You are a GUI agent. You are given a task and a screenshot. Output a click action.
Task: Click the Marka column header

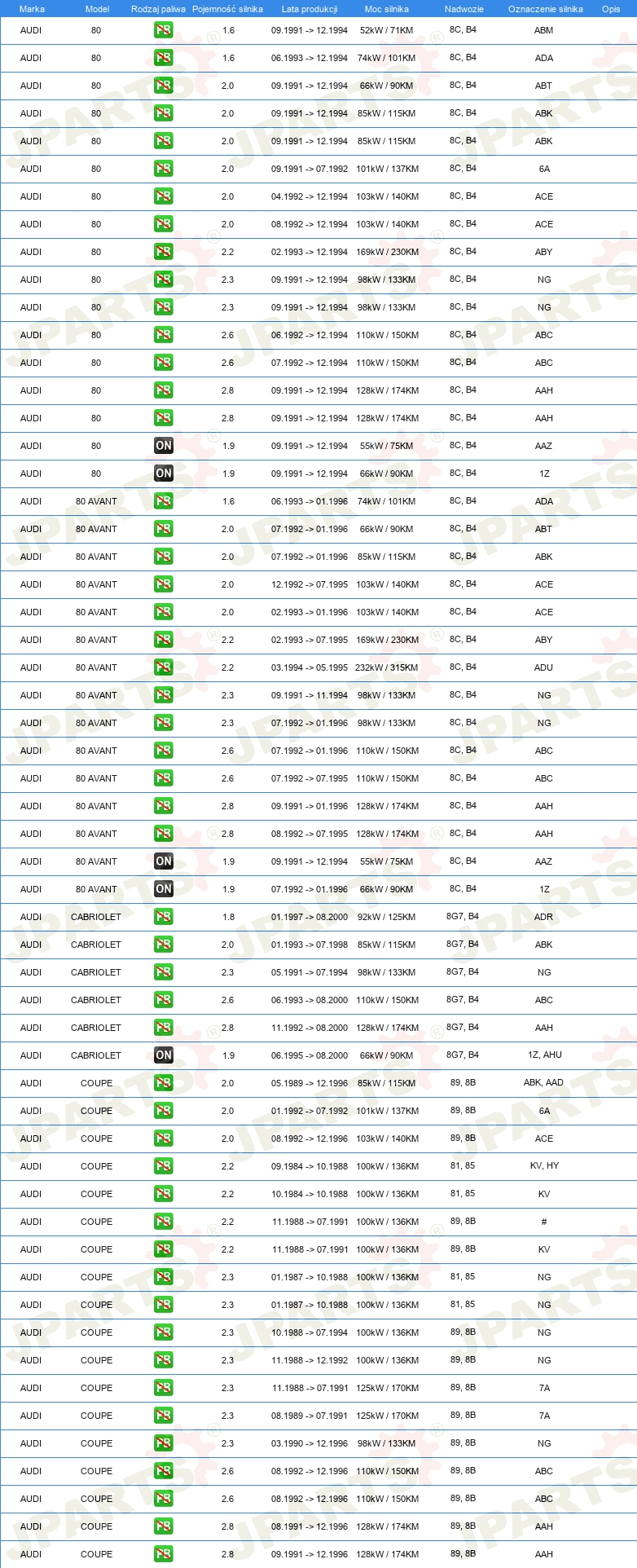click(32, 9)
